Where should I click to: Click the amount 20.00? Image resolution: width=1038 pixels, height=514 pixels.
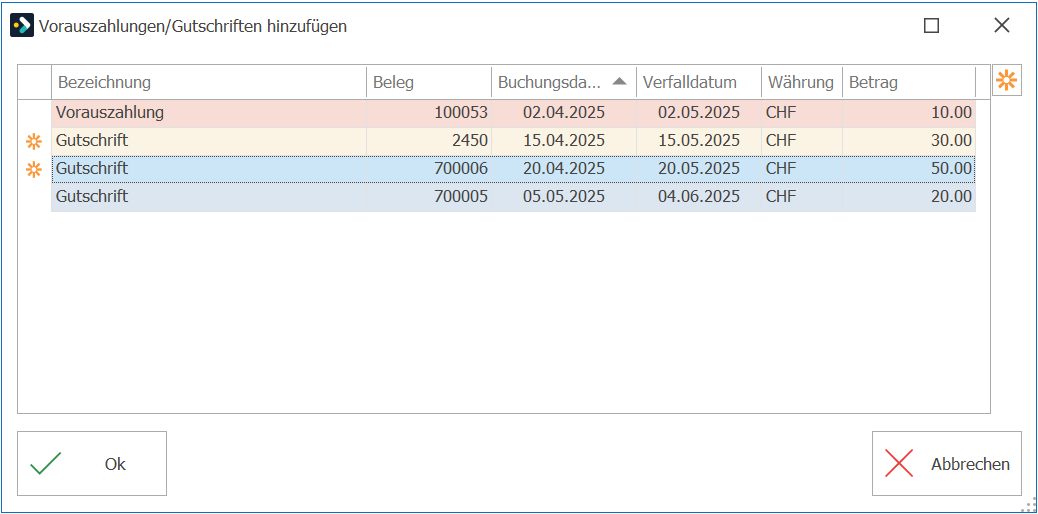point(951,197)
